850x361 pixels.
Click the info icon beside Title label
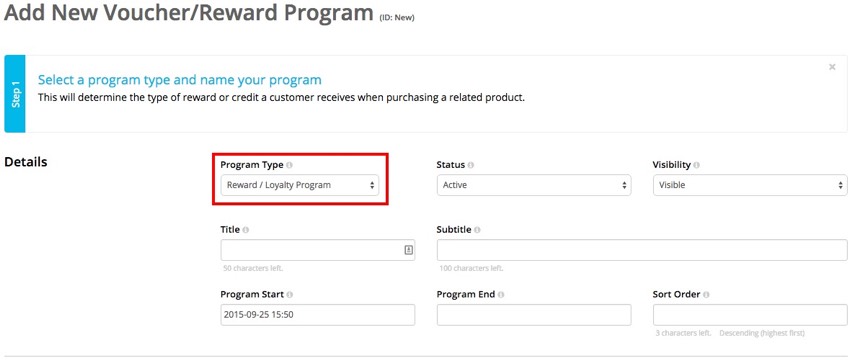point(246,230)
